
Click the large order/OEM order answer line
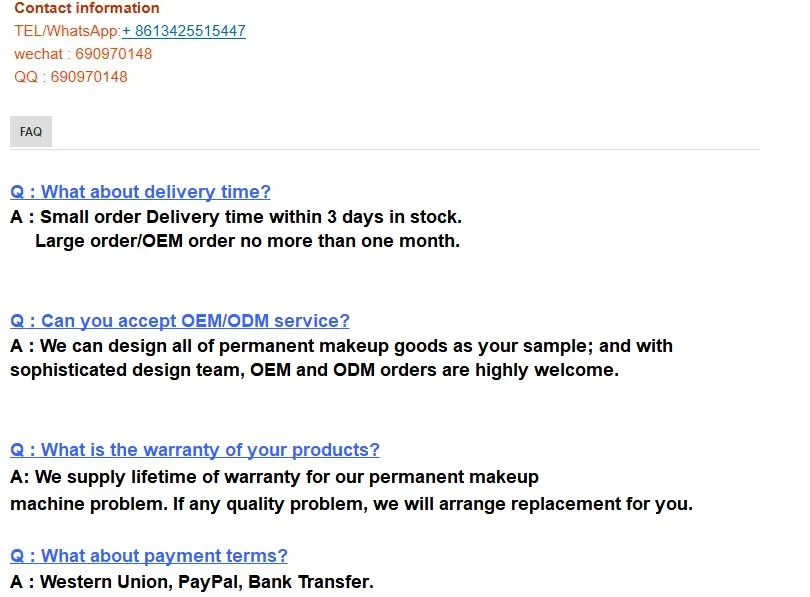pos(247,241)
